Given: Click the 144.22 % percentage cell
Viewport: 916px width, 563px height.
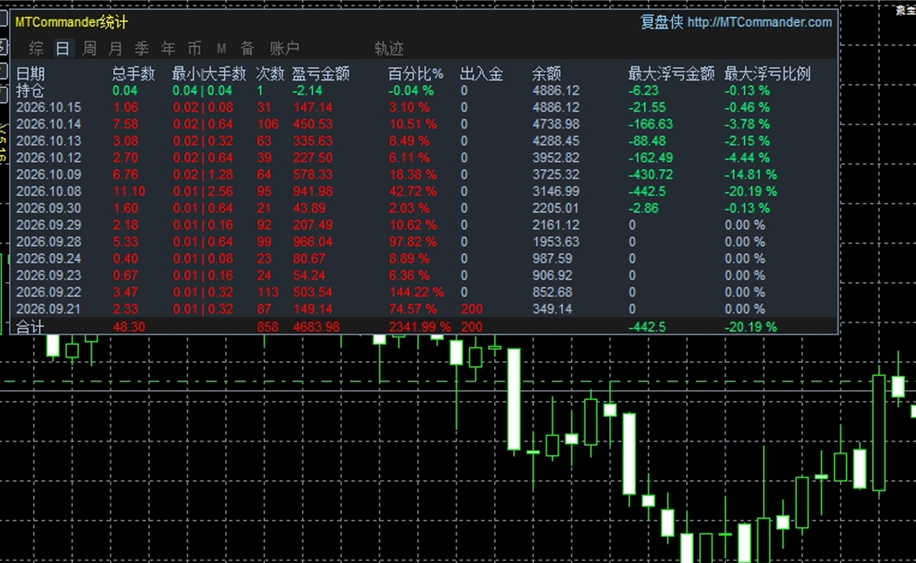Looking at the screenshot, I should [417, 292].
